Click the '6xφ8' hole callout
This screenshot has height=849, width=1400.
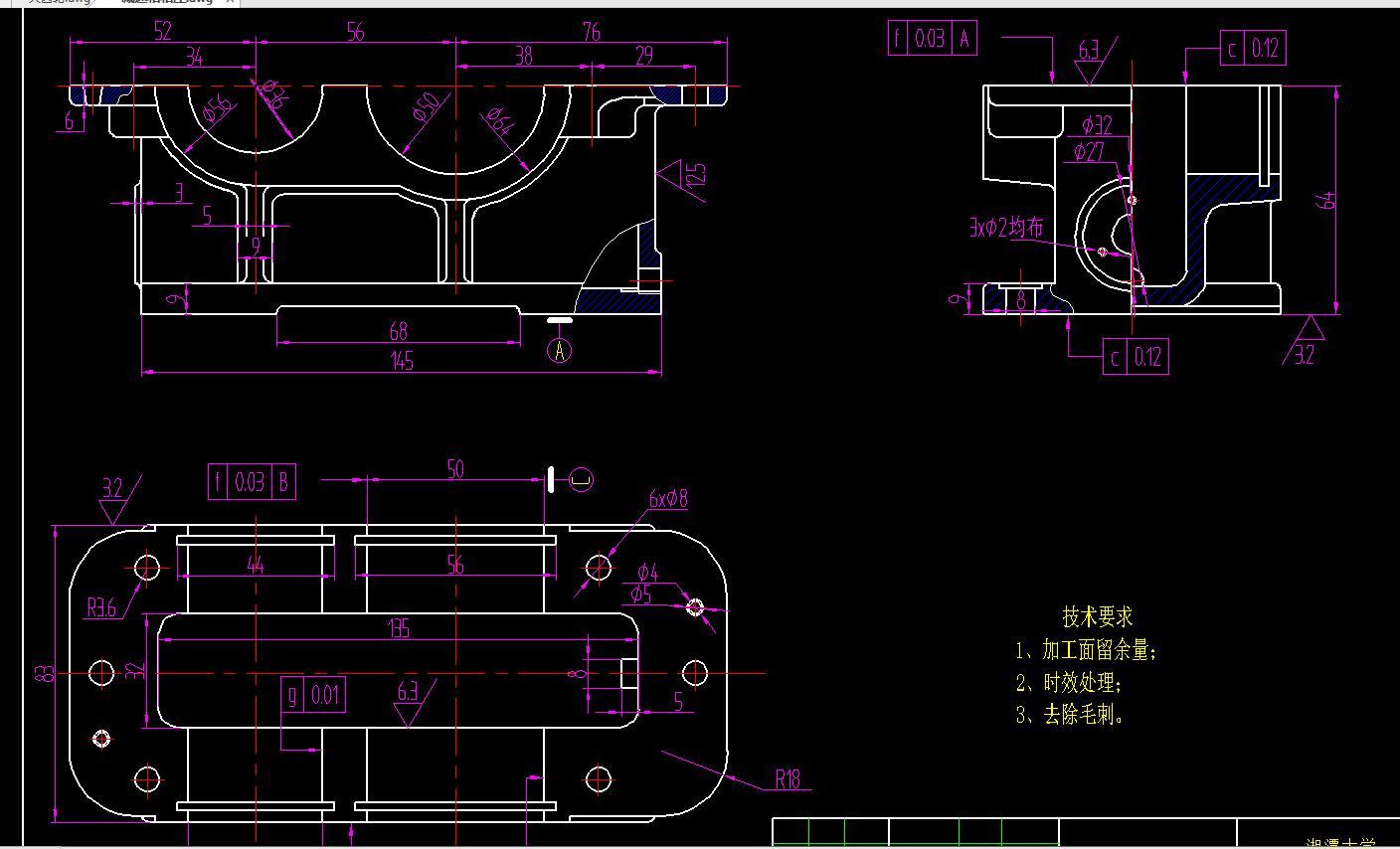668,499
